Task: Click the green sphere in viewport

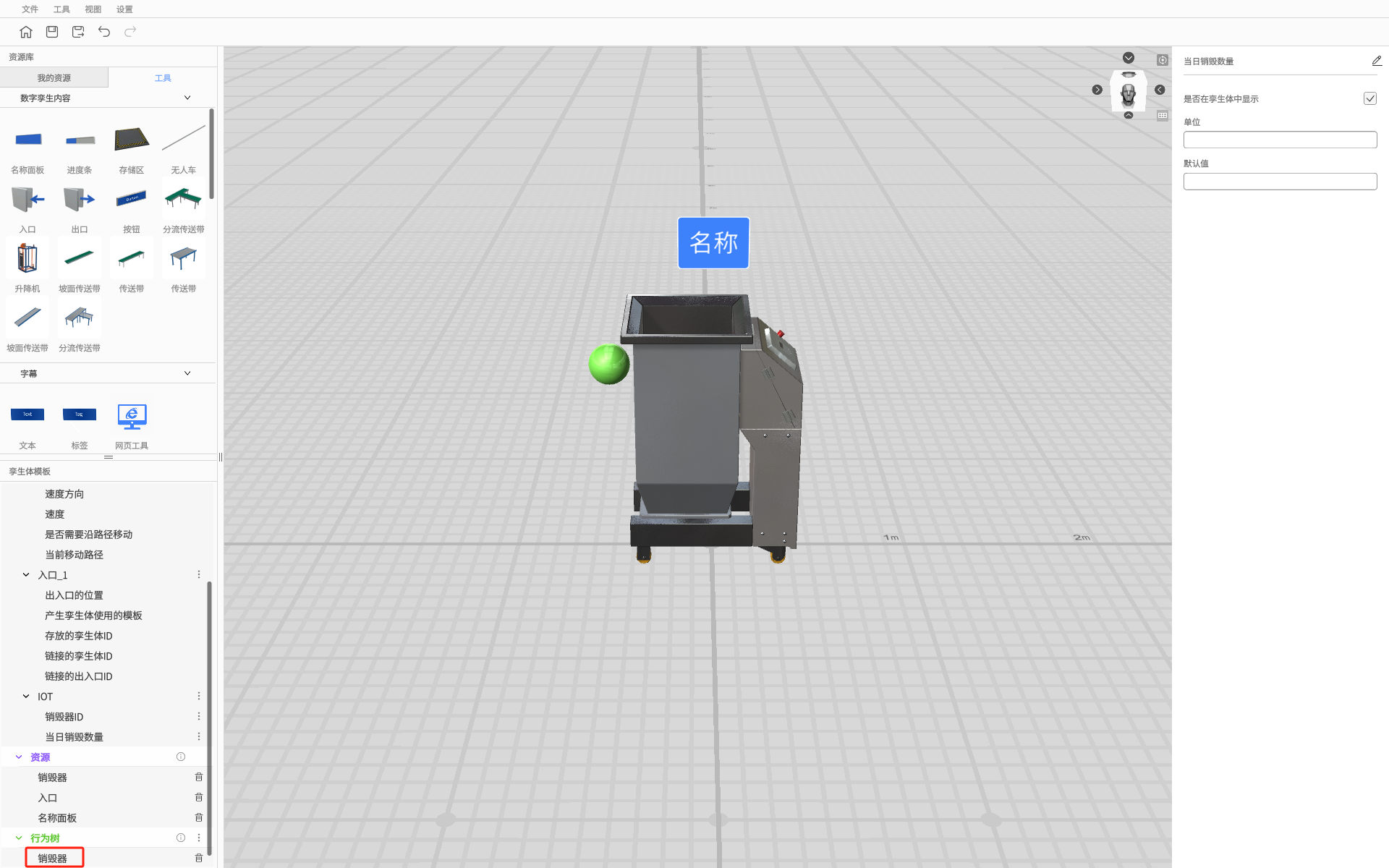Action: tap(608, 364)
